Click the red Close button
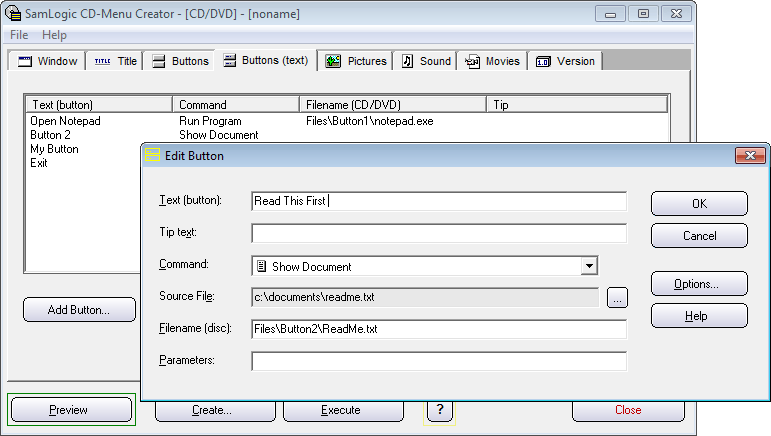Viewport: 771px width, 436px height. tap(628, 409)
